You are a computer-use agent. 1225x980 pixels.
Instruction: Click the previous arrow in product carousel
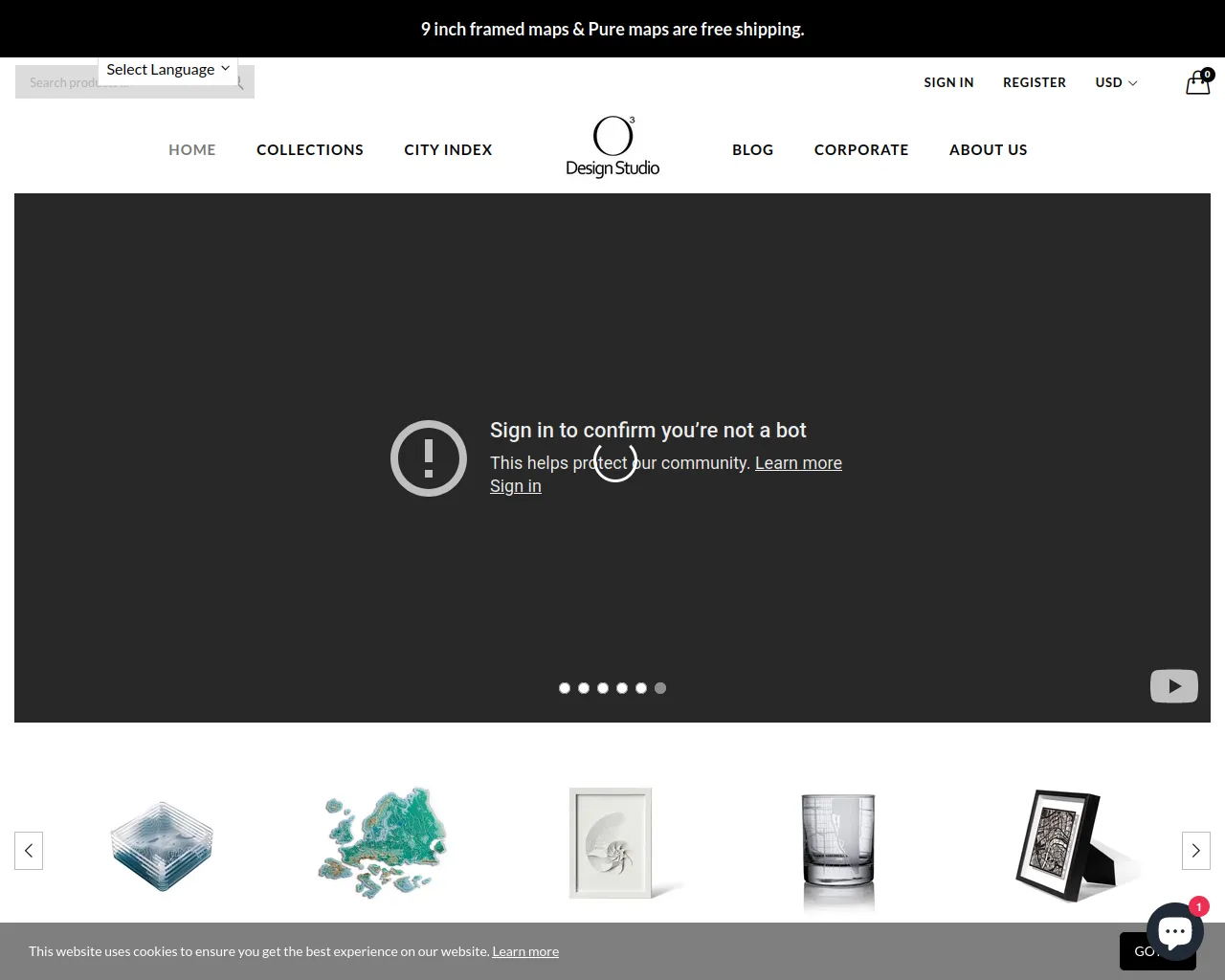[x=29, y=851]
